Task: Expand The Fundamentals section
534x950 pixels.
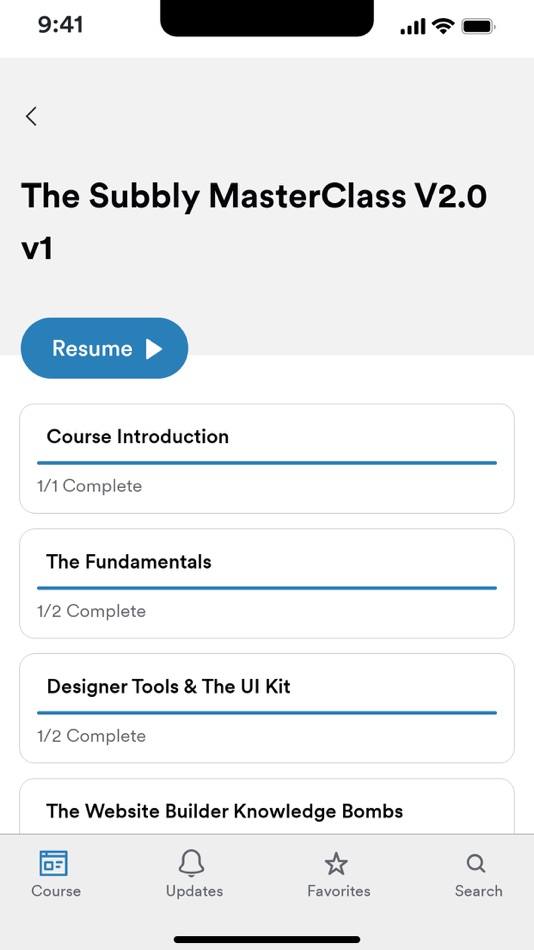Action: pos(267,583)
